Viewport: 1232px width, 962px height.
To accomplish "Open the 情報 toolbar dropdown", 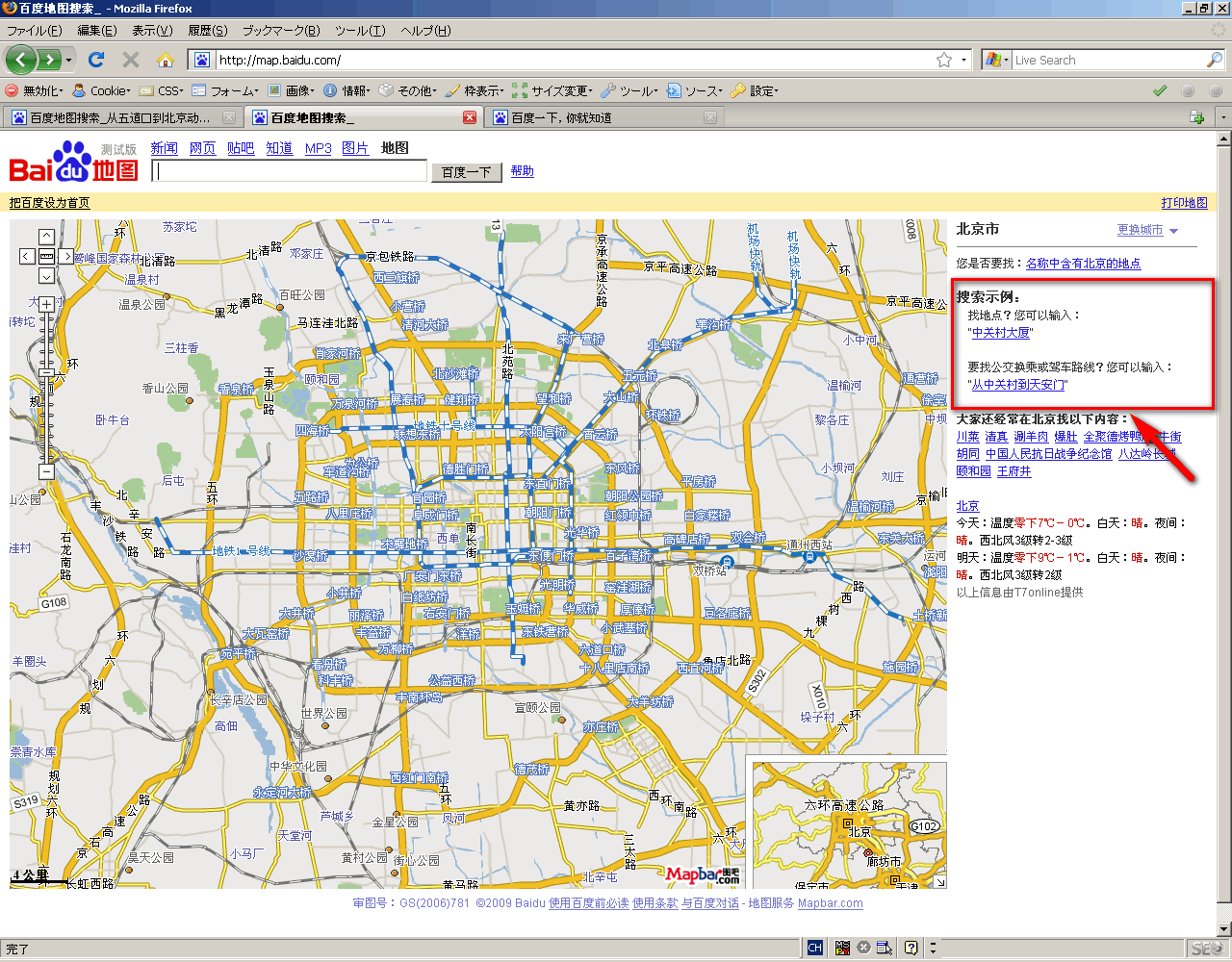I will pyautogui.click(x=347, y=90).
